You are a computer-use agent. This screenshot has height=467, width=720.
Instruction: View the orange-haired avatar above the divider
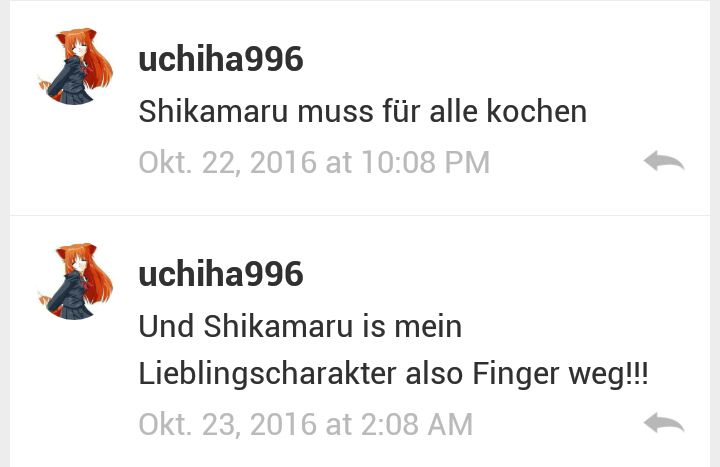(76, 67)
